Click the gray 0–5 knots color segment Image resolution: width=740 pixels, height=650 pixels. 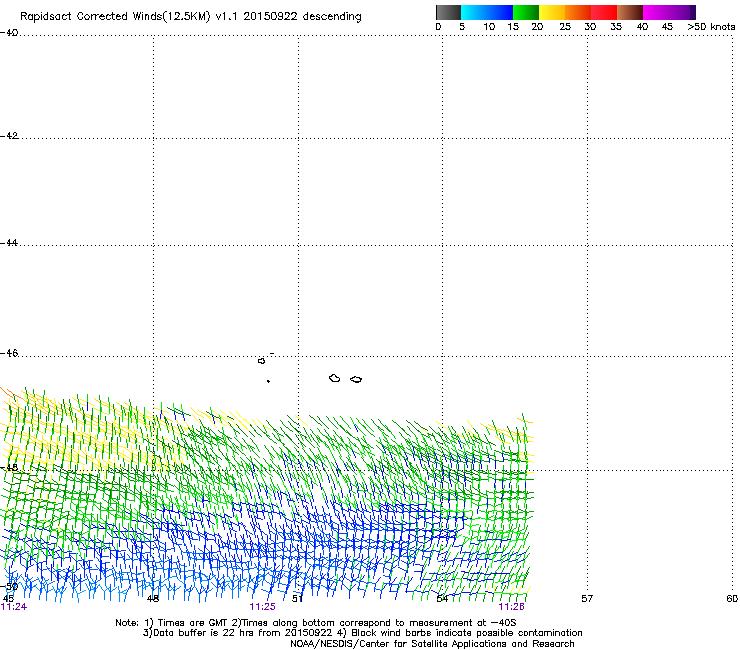pos(448,12)
